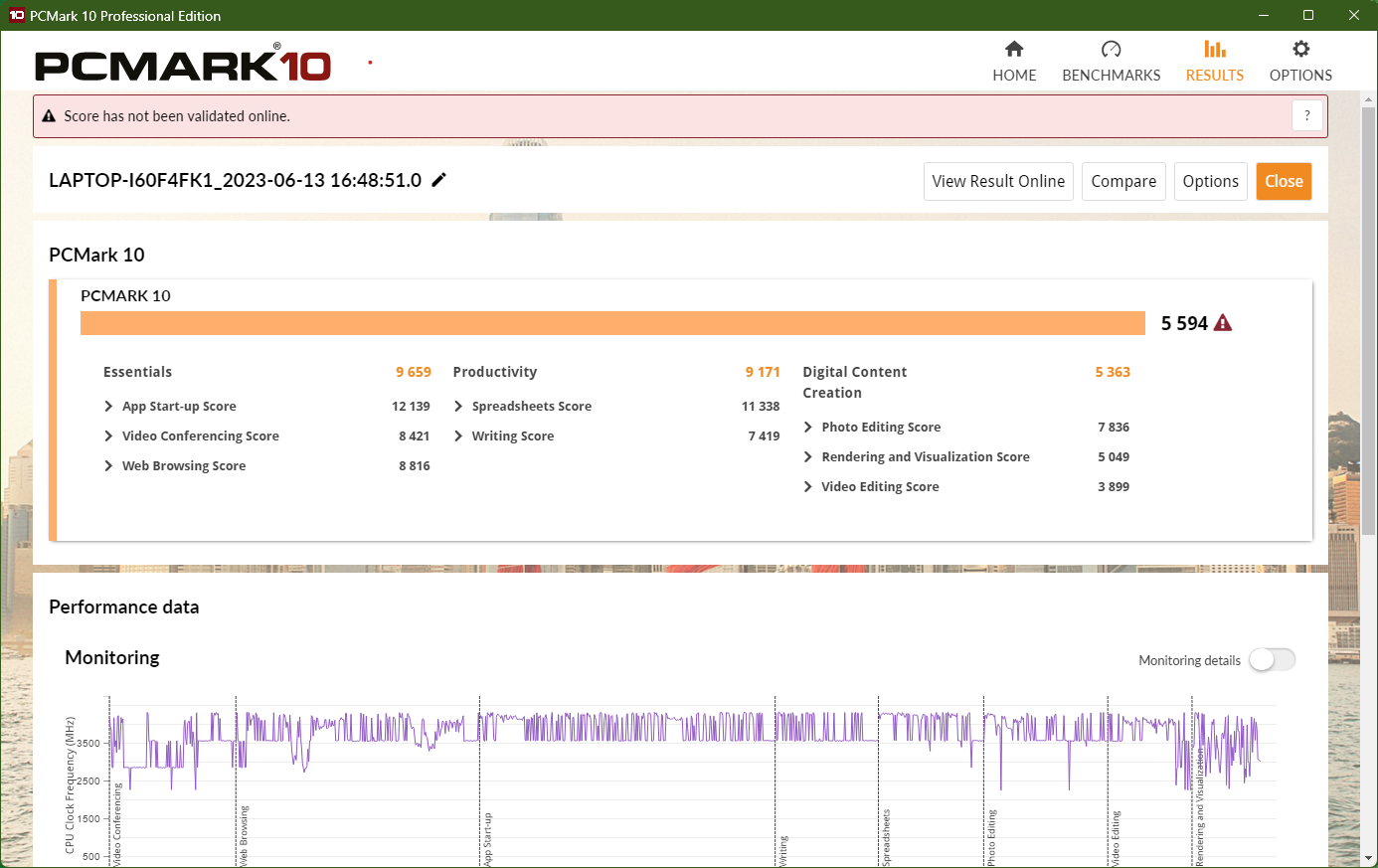Click the Photo Editing marker on the chart
The width and height of the screenshot is (1378, 868).
[991, 838]
